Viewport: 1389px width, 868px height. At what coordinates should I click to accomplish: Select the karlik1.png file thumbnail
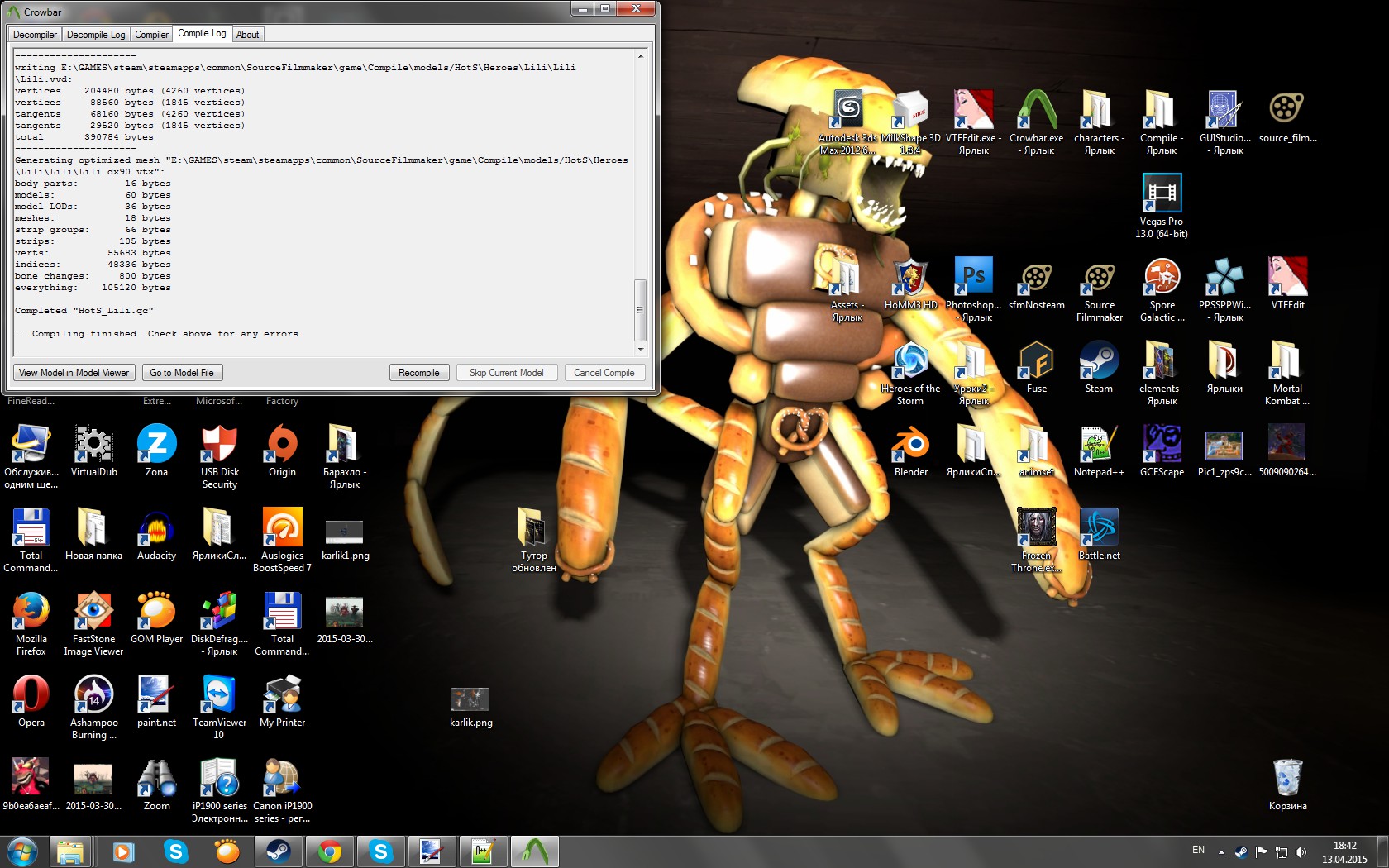point(345,540)
